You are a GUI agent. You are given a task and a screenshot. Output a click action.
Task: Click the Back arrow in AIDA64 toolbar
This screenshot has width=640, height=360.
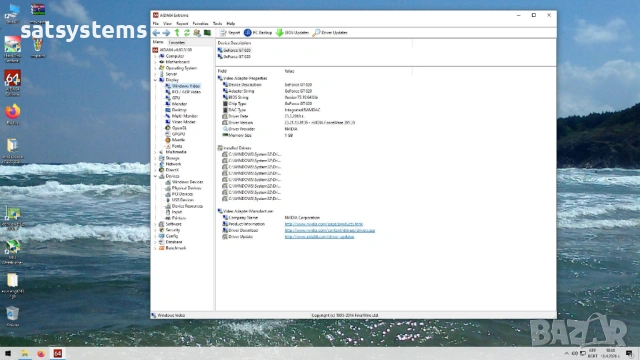156,33
